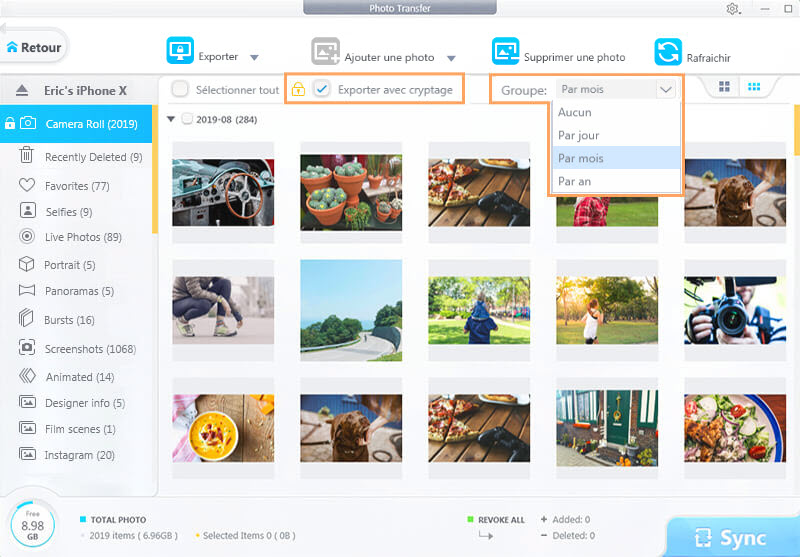800x557 pixels.
Task: Collapse the 2019-08 group triangle
Action: tap(172, 120)
